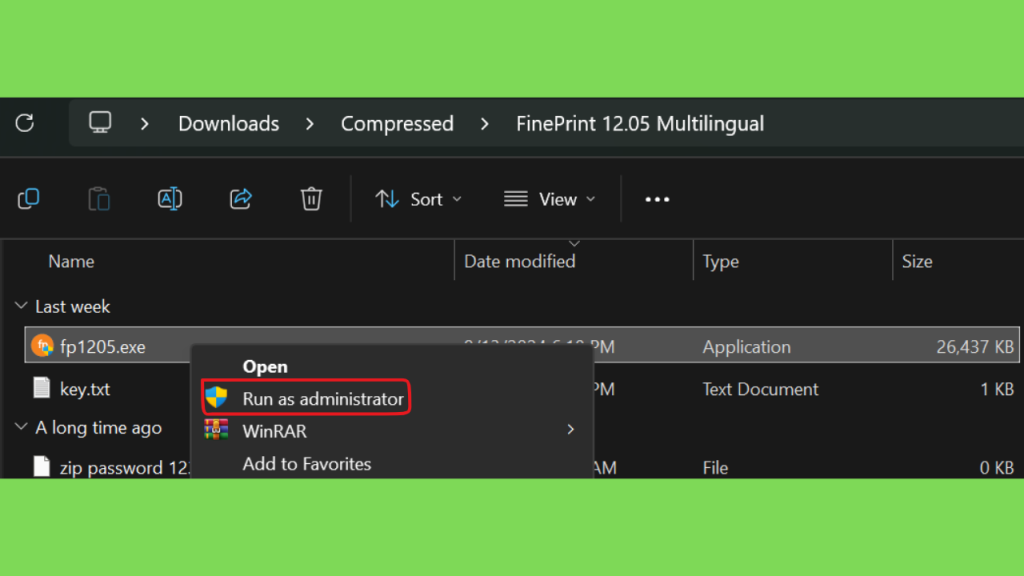Select the zip password file name
This screenshot has width=1024, height=576.
pos(125,468)
